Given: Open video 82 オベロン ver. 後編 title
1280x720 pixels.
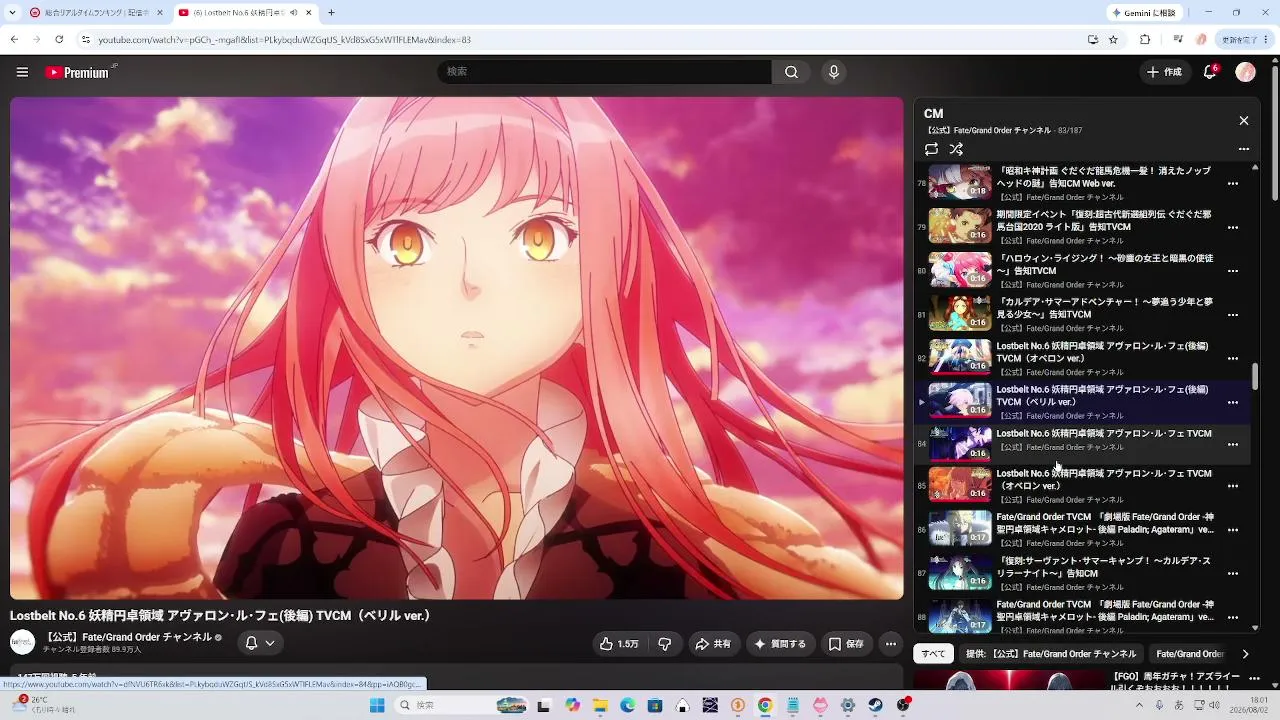Looking at the screenshot, I should coord(1102,352).
